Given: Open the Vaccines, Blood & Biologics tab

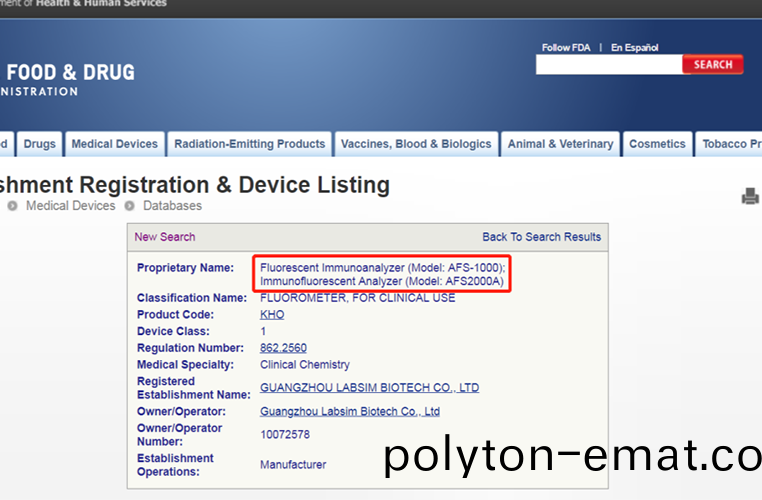Looking at the screenshot, I should [416, 144].
